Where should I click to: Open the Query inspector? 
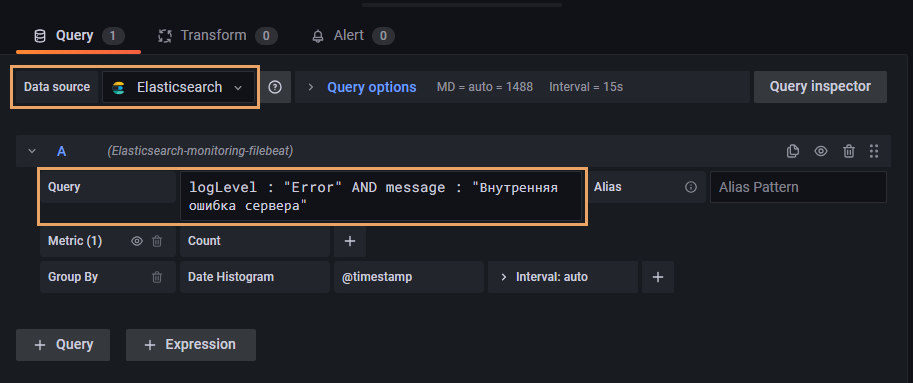coord(820,87)
